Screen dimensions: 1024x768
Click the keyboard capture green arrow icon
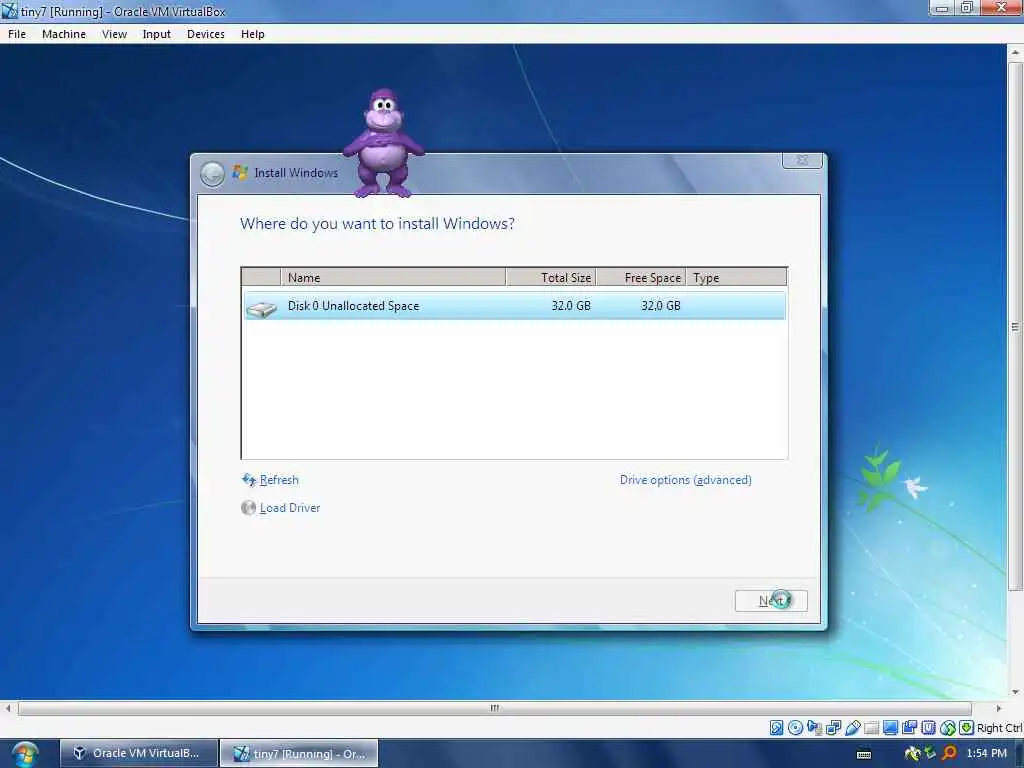tap(967, 728)
